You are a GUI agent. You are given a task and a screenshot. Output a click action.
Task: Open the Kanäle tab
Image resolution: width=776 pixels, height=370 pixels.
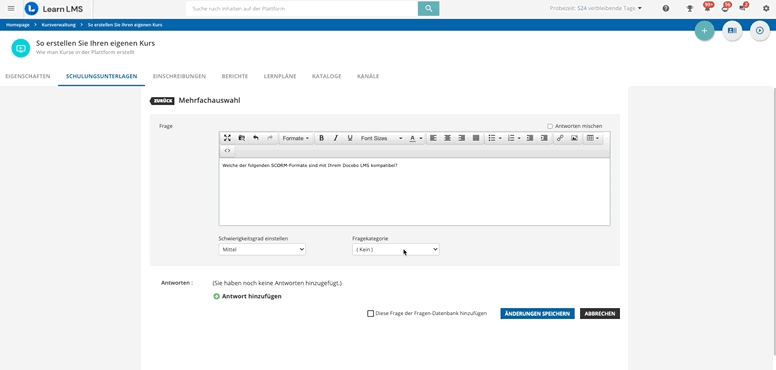pyautogui.click(x=368, y=76)
